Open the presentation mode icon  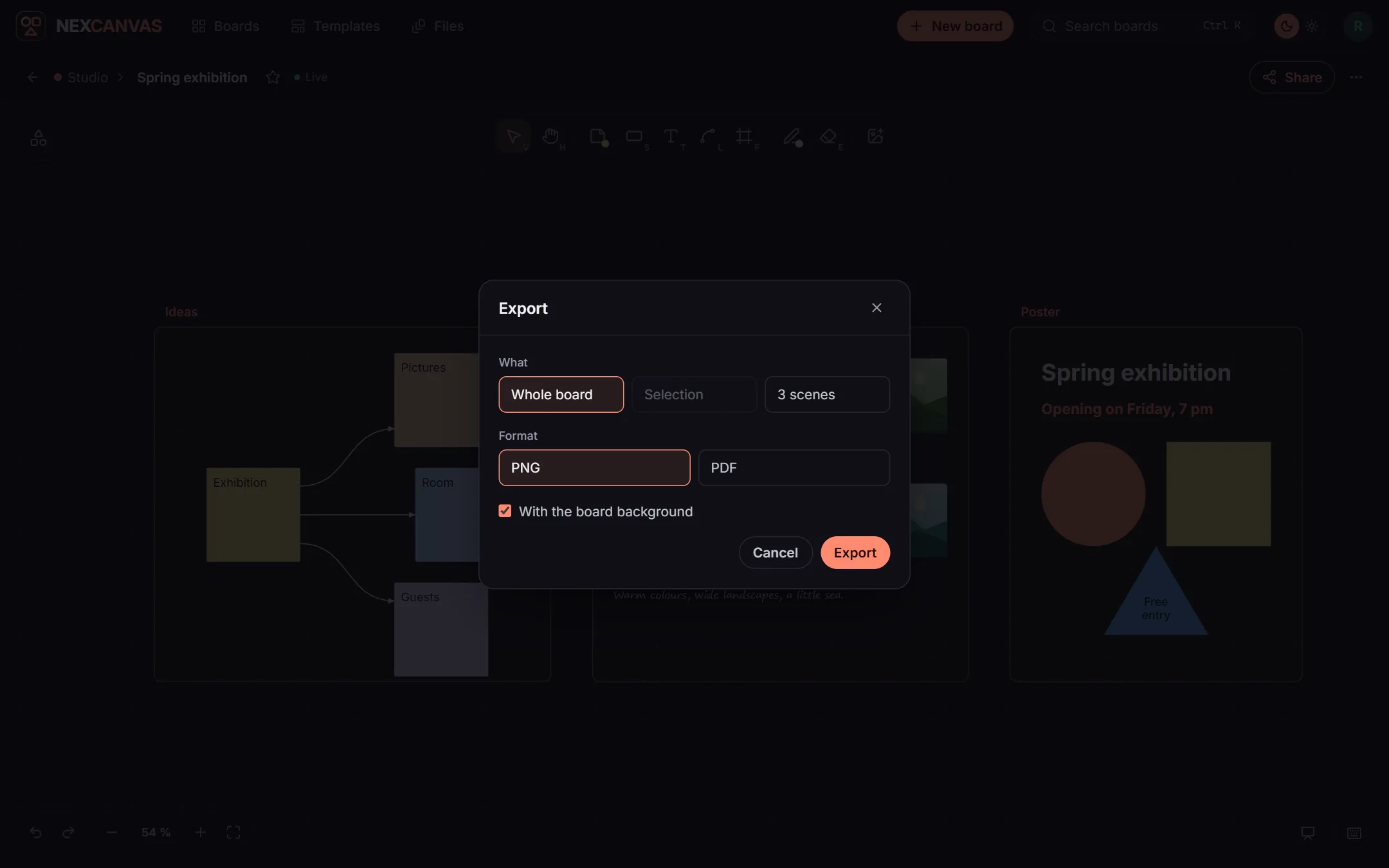point(1307,833)
